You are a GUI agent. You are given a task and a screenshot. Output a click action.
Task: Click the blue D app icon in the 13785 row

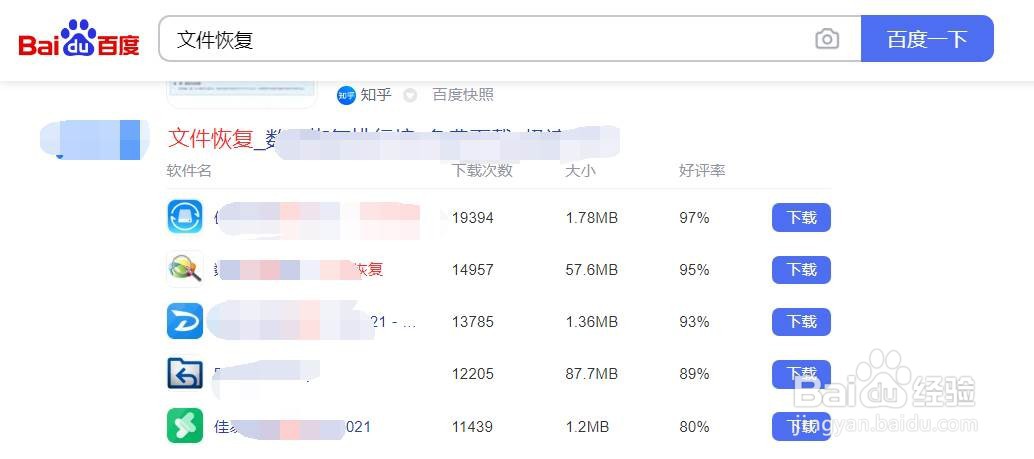185,321
